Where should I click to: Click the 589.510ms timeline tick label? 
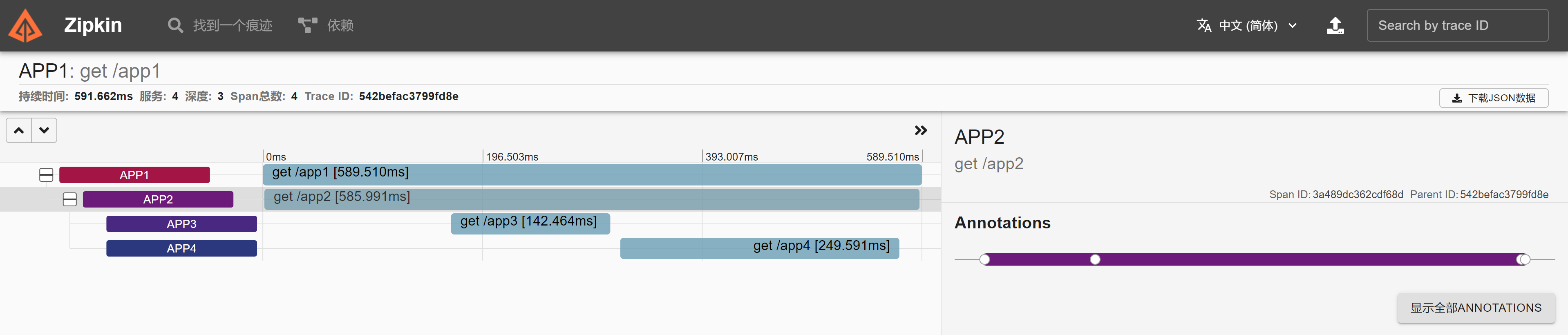click(892, 157)
